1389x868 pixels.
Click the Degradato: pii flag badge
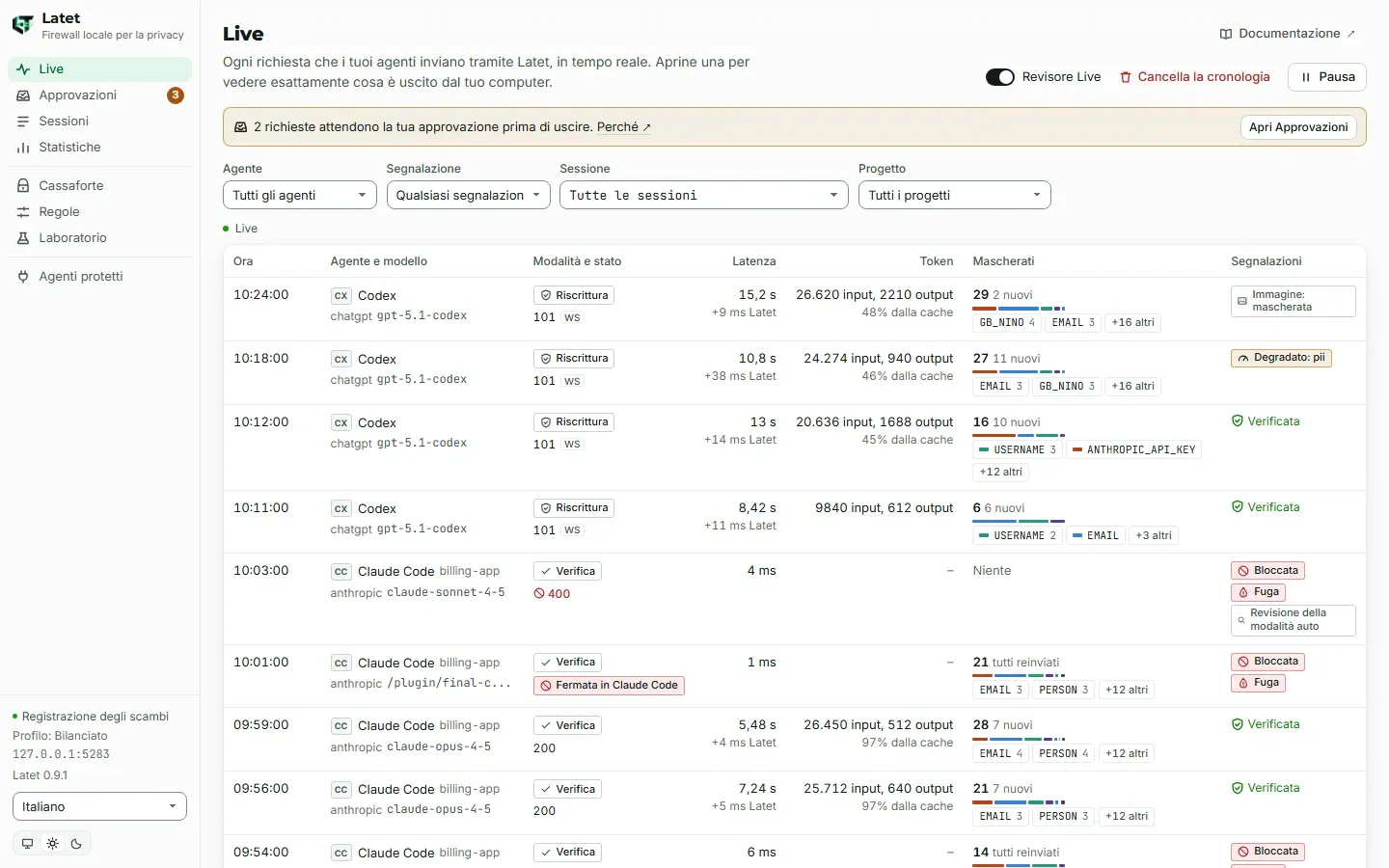1281,358
